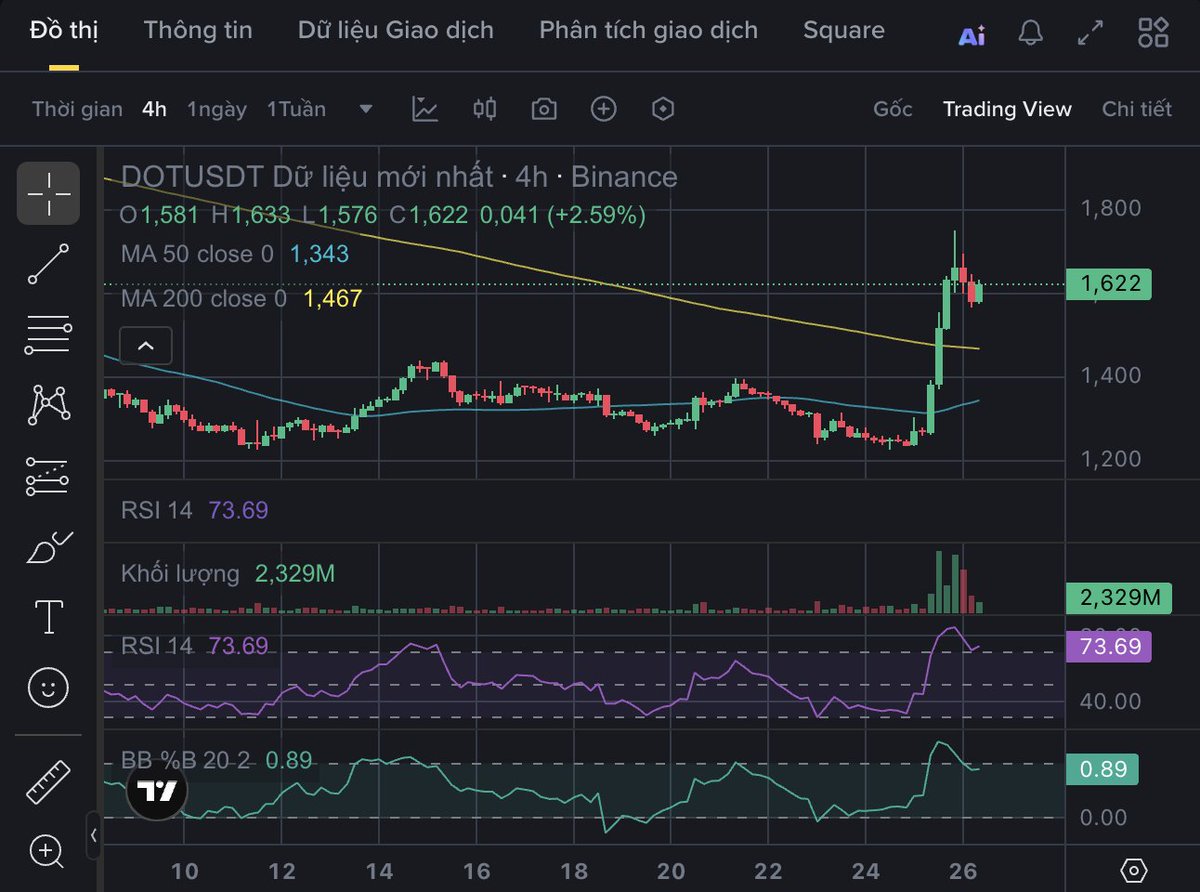
Task: Click the TradingView logo
Action: [x=157, y=792]
